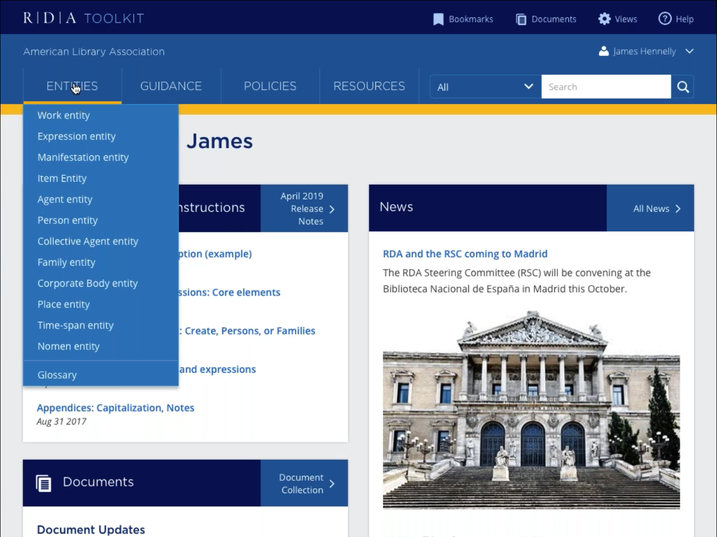Choose Family entity menu item
Screen dimensions: 717x537
click(x=101, y=263)
